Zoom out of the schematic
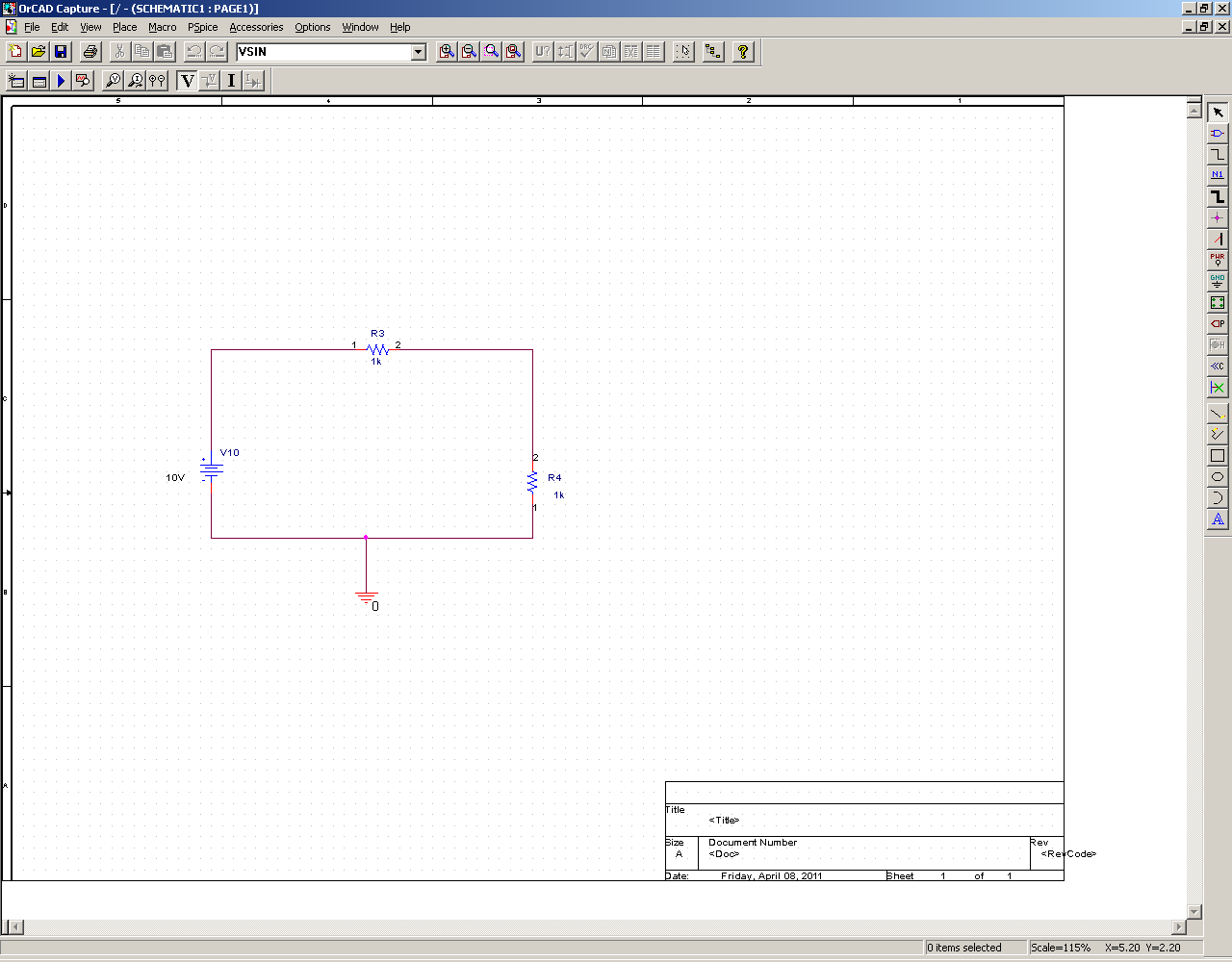This screenshot has width=1232, height=962. (469, 52)
